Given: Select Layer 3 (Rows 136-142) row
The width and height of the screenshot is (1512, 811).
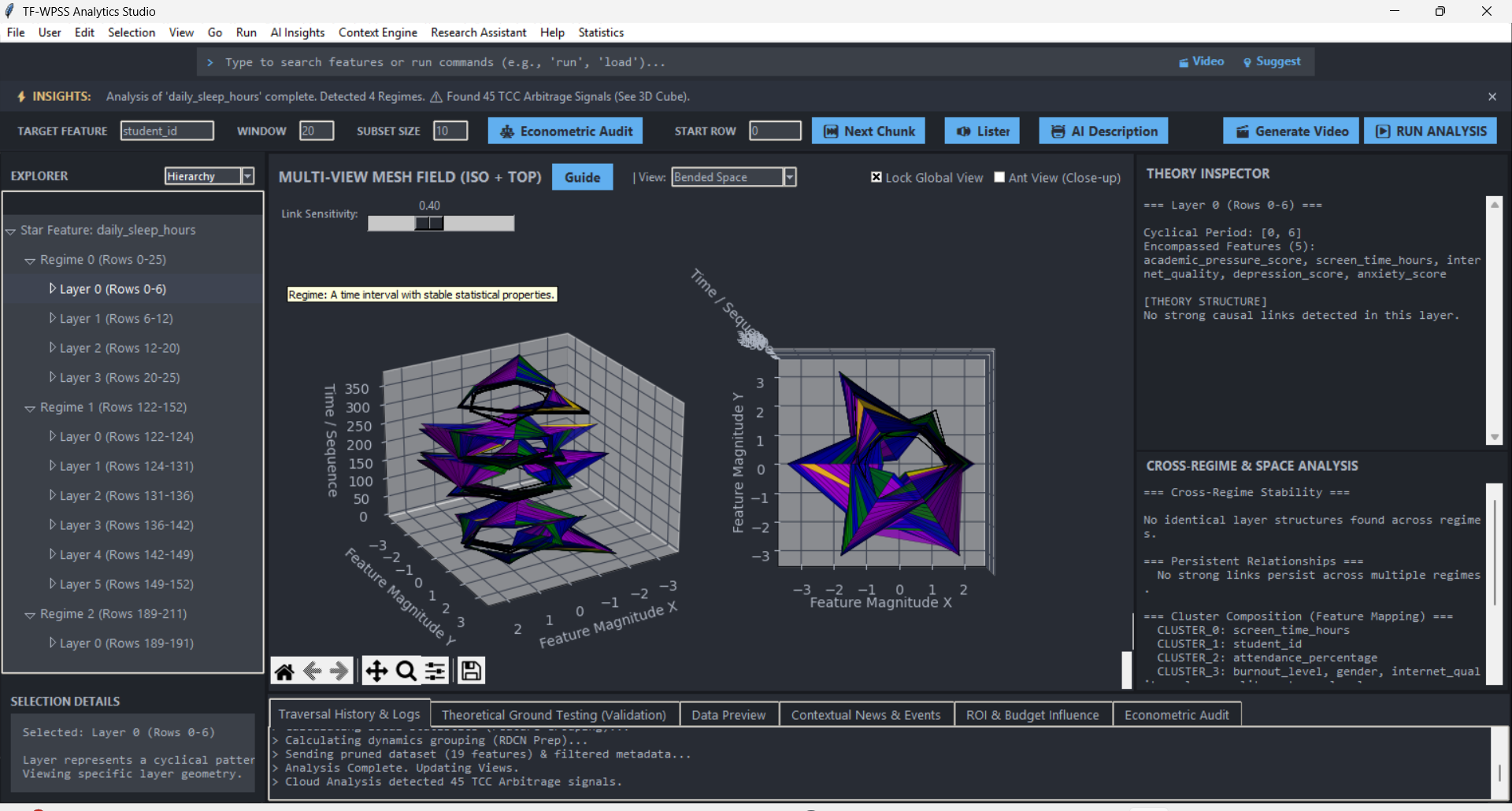Looking at the screenshot, I should coord(132,525).
